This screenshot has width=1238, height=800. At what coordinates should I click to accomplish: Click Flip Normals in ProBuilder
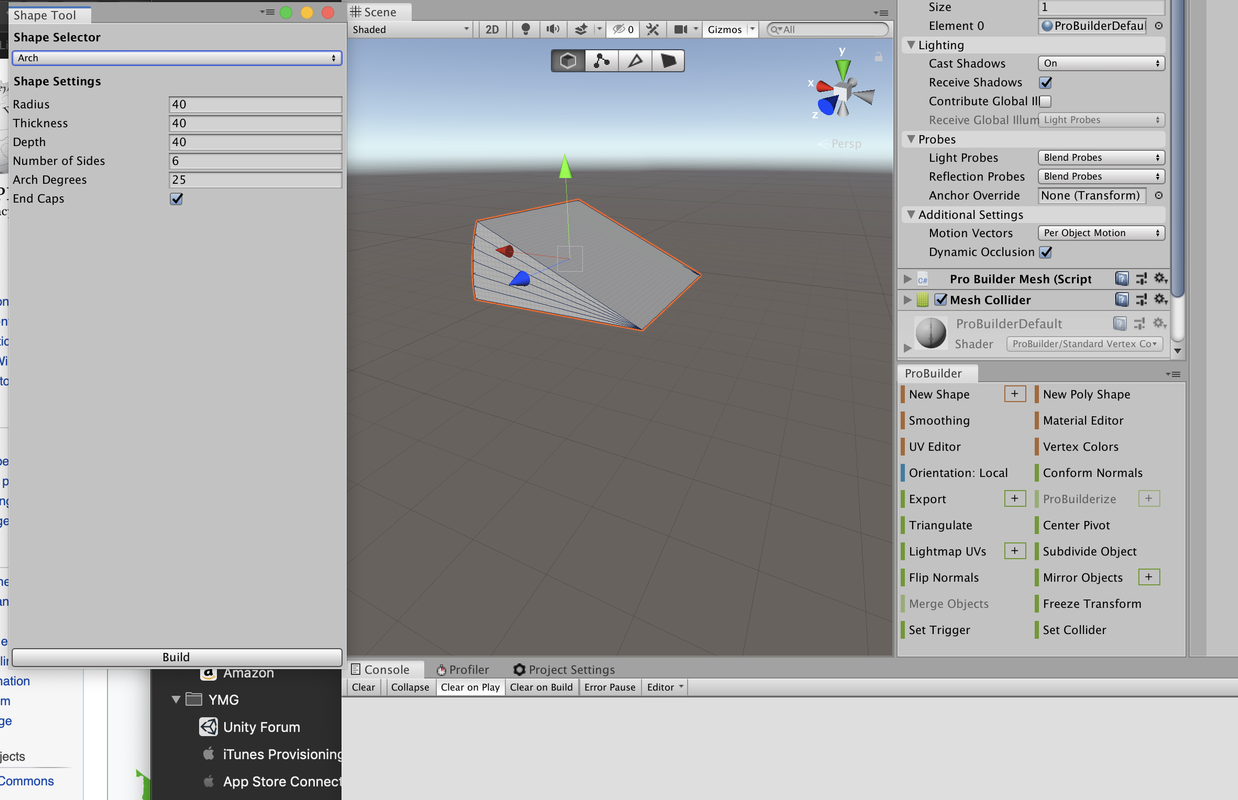(x=943, y=577)
